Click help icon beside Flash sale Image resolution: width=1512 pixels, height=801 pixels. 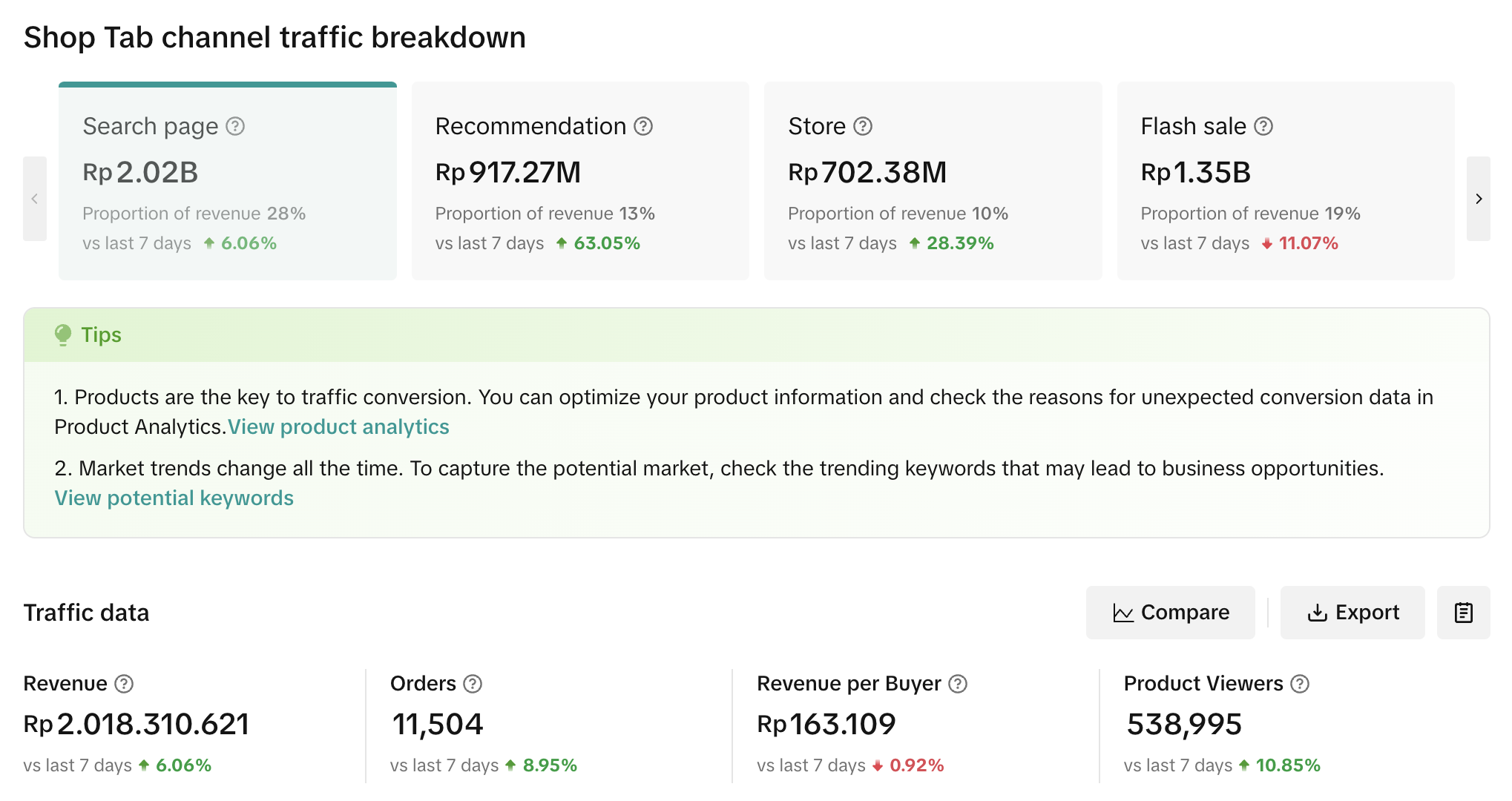click(x=1263, y=127)
